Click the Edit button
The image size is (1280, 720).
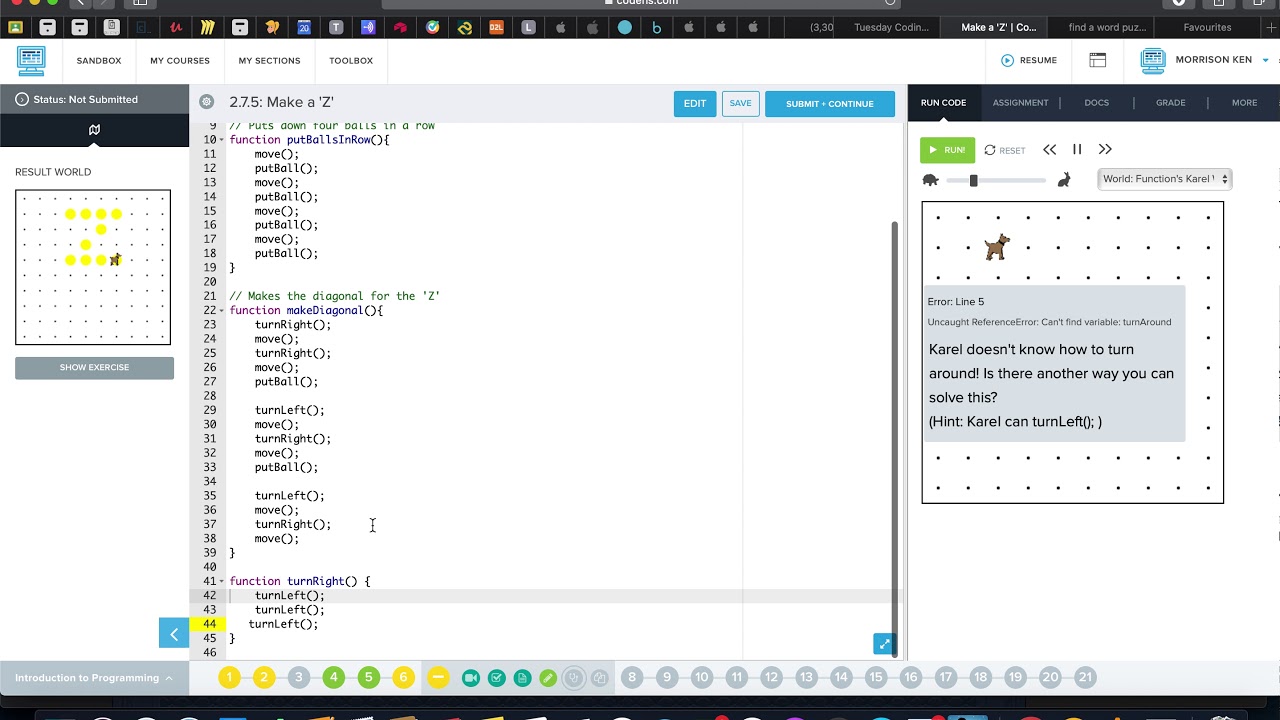[x=695, y=103]
